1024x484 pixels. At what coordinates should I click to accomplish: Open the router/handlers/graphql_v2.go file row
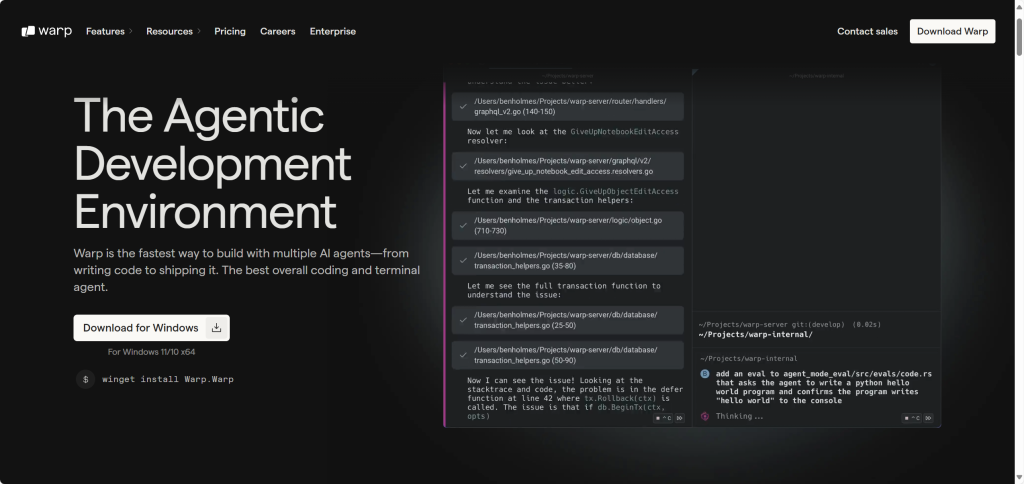[x=568, y=106]
